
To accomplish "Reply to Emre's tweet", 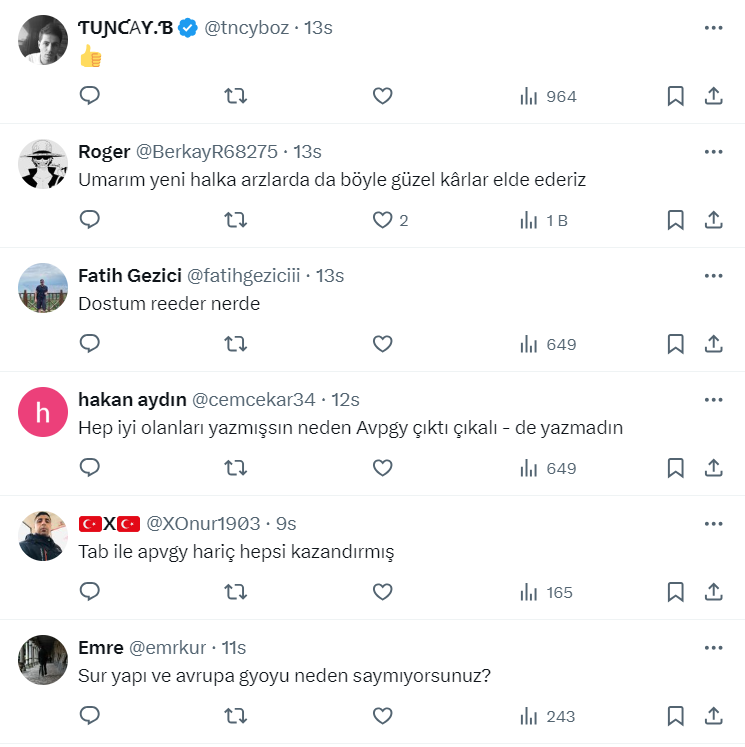I will click(x=90, y=716).
